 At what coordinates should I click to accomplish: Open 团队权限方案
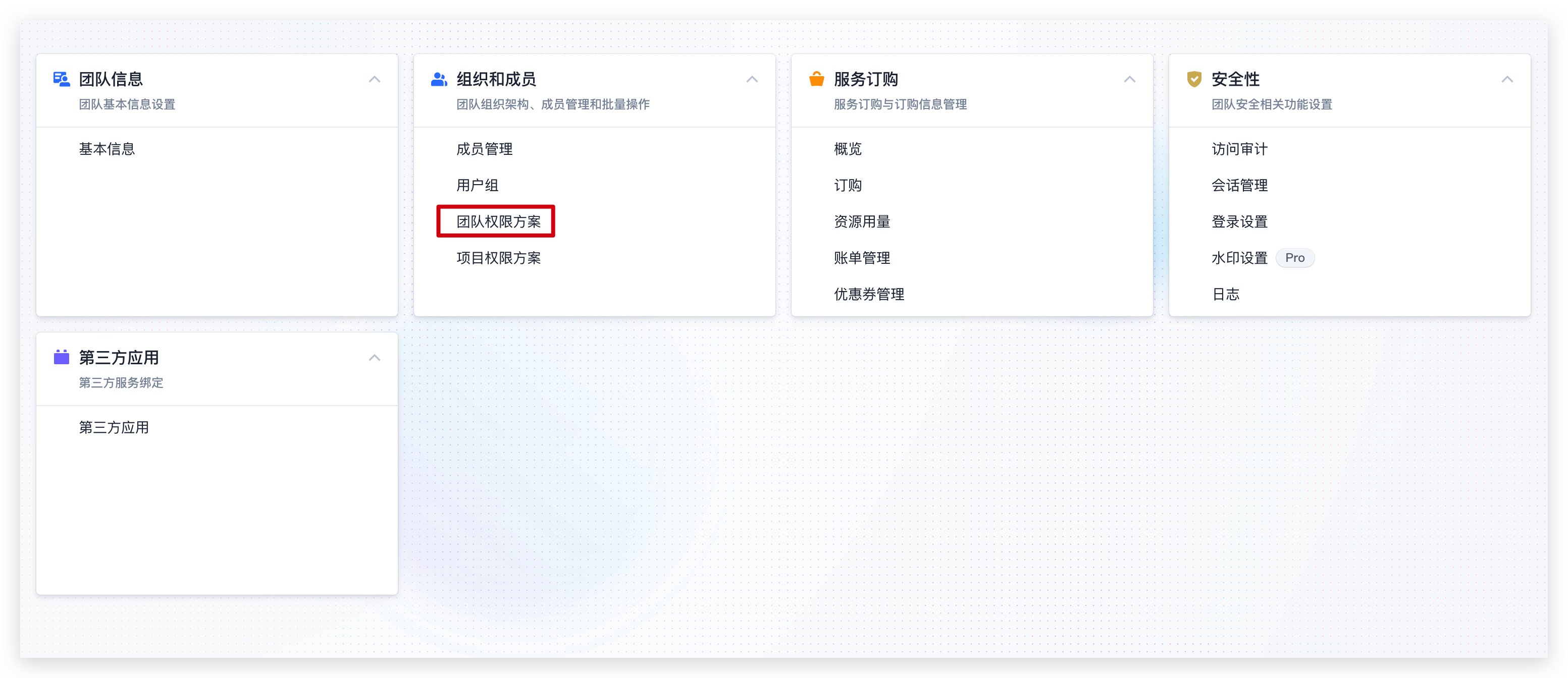499,222
